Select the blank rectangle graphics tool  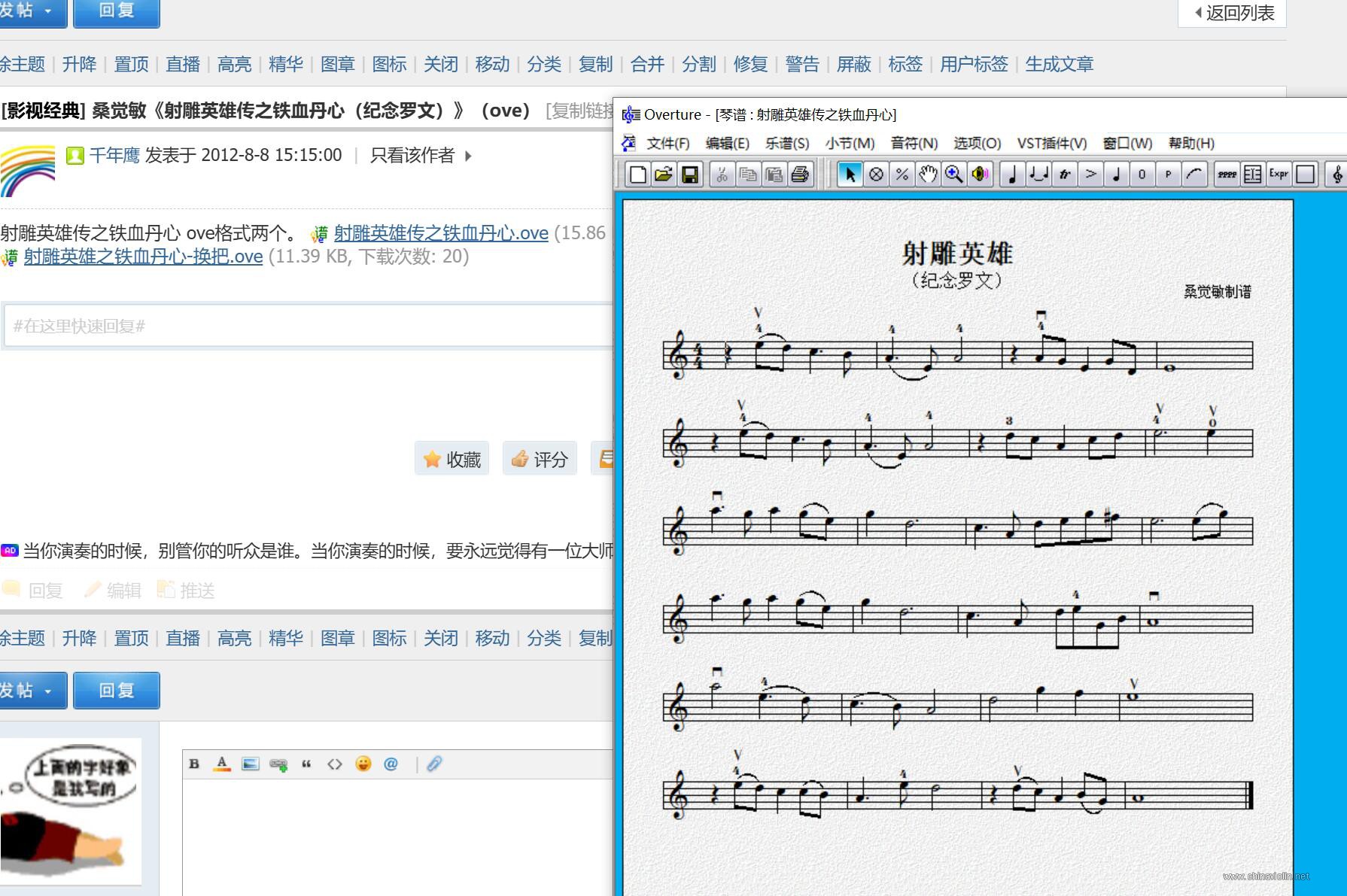(x=1306, y=175)
